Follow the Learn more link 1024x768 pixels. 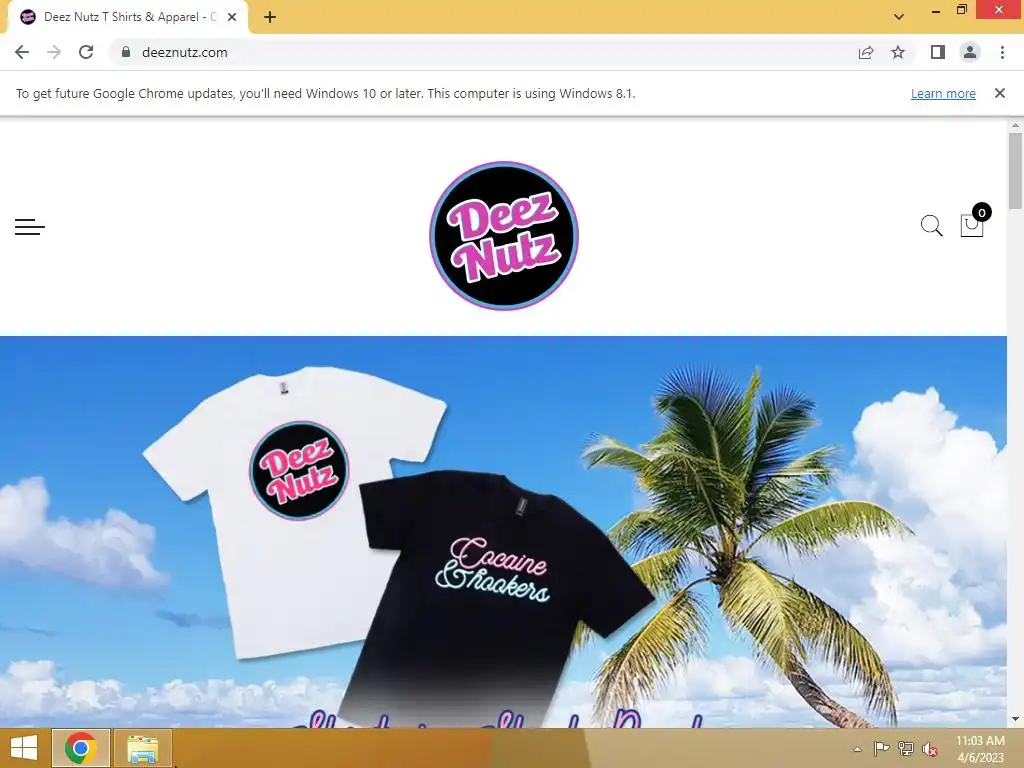pos(943,93)
